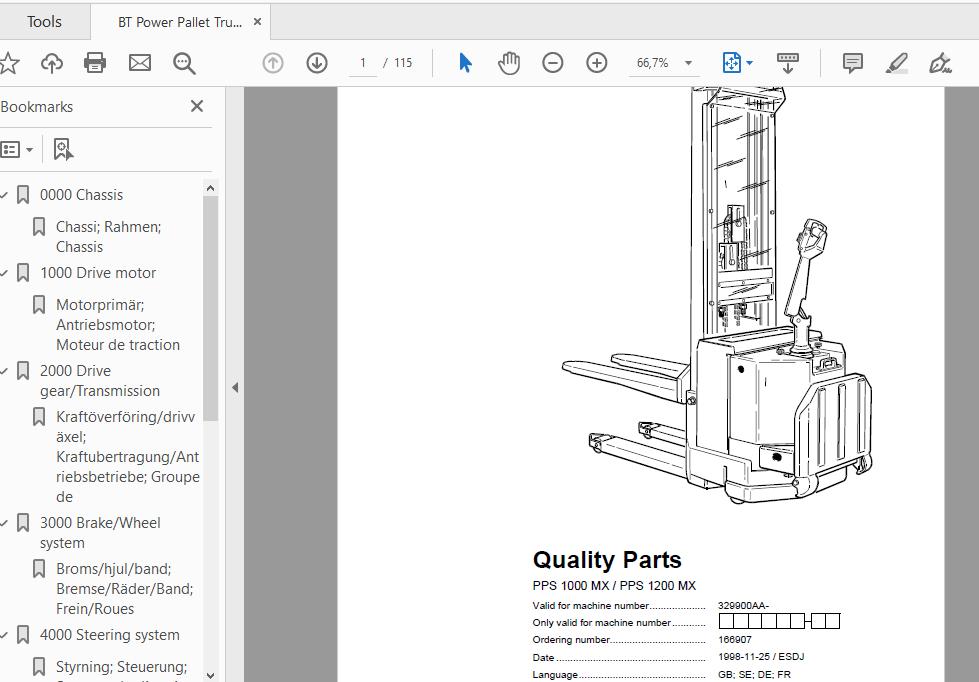Open Broms/hjul/band bookmark
Screen dimensions: 979x682
click(x=124, y=588)
